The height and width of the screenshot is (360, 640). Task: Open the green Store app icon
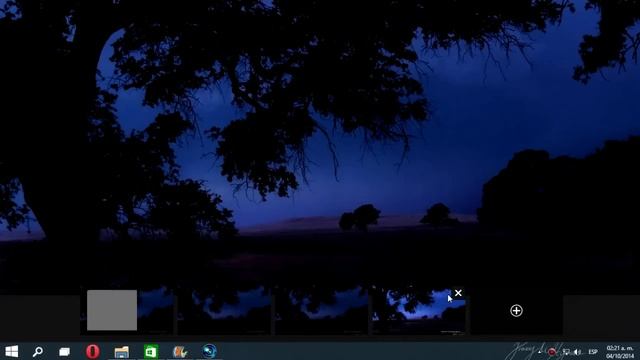(x=151, y=351)
